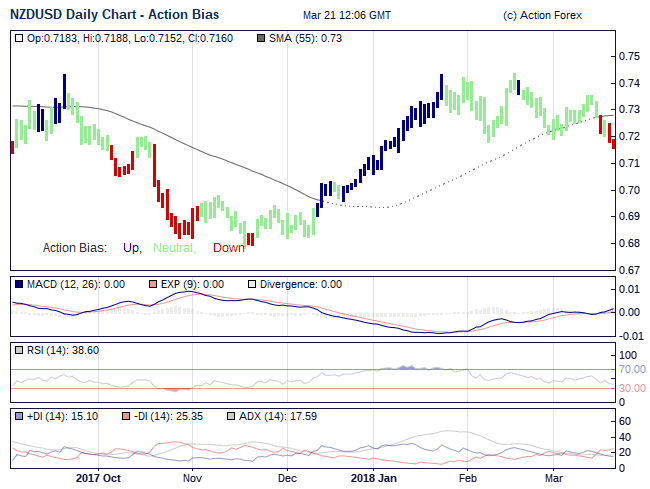Viewport: 650px width, 489px height.
Task: Click the 'EXP (9): 0.00' label
Action: click(x=192, y=284)
